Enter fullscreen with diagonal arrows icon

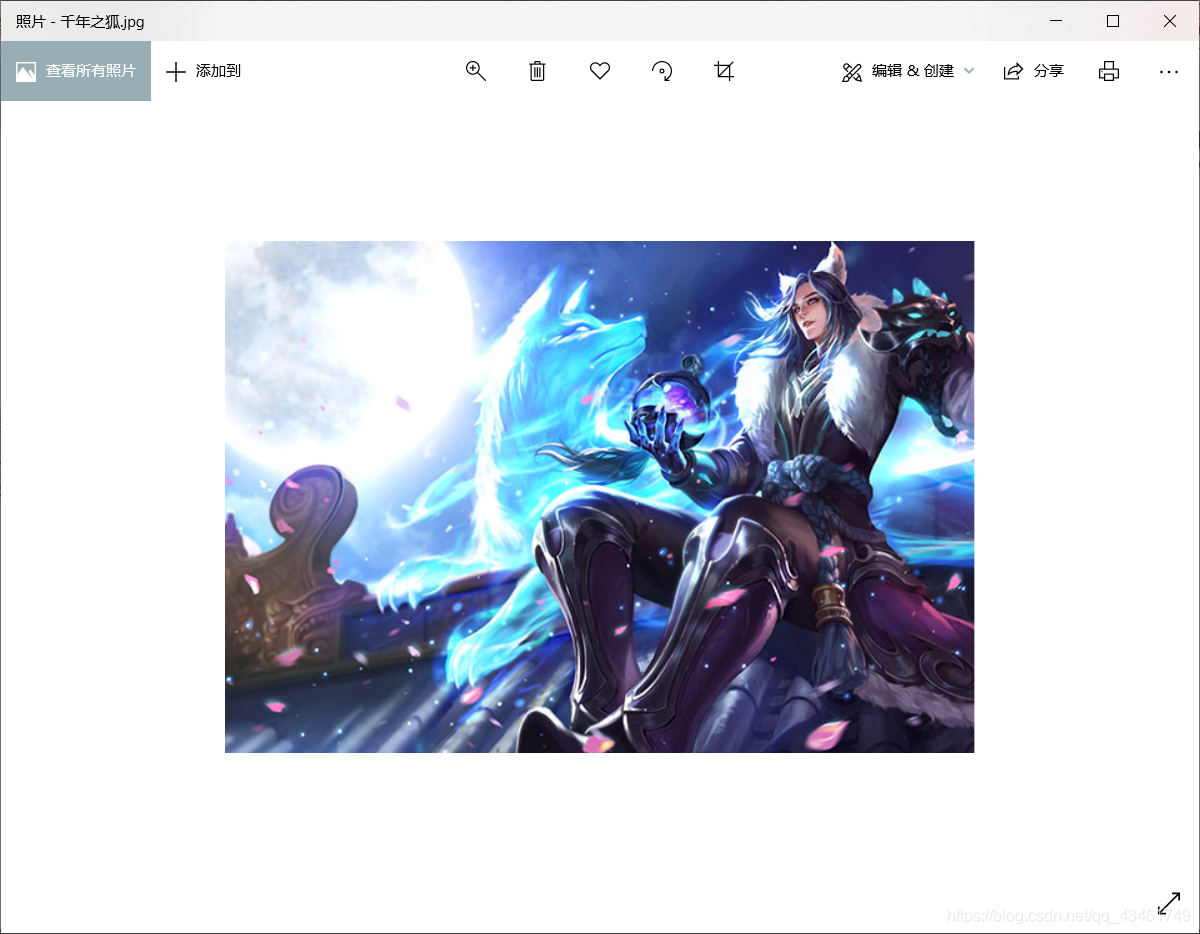(1169, 903)
